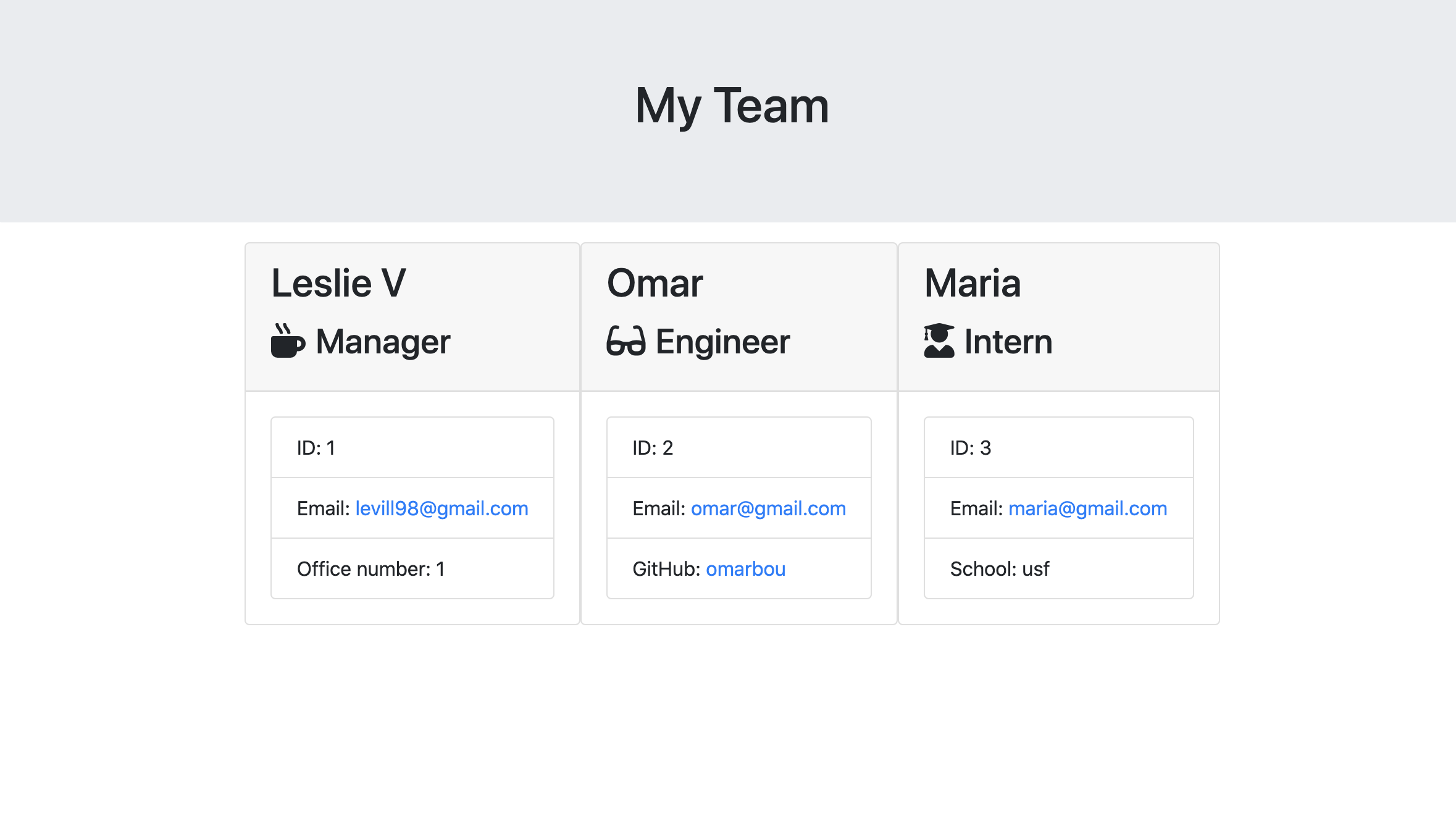Click the Engineer role title text
Screen dimensions: 1456x839
(722, 342)
